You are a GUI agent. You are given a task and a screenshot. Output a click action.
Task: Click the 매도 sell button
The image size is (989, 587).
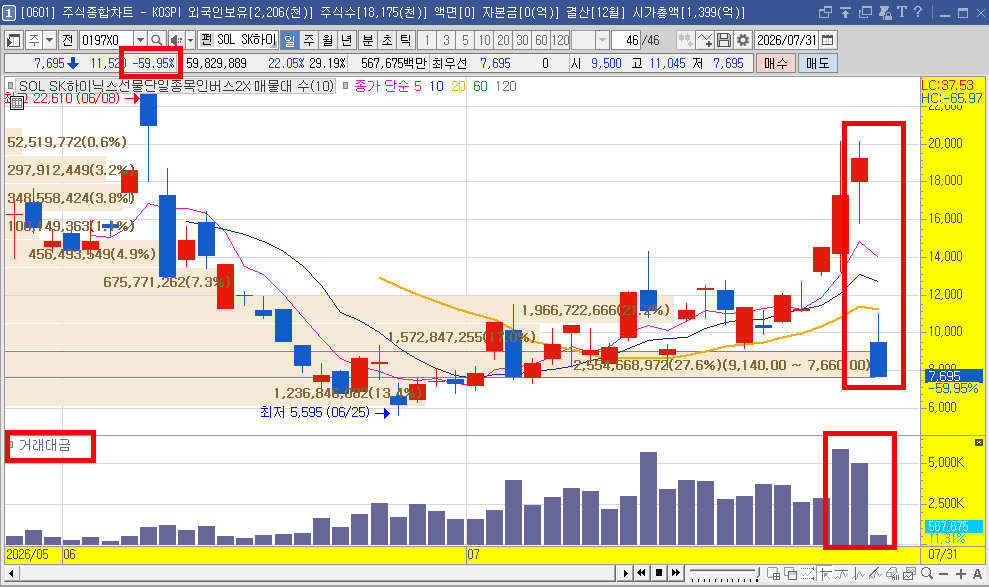coord(817,63)
